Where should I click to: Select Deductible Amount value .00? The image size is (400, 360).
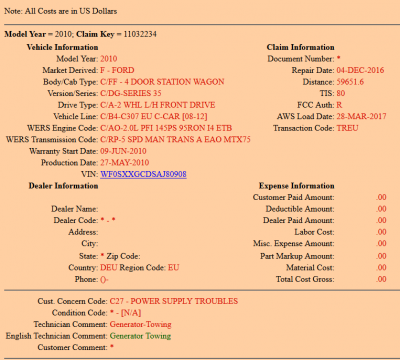[381, 209]
